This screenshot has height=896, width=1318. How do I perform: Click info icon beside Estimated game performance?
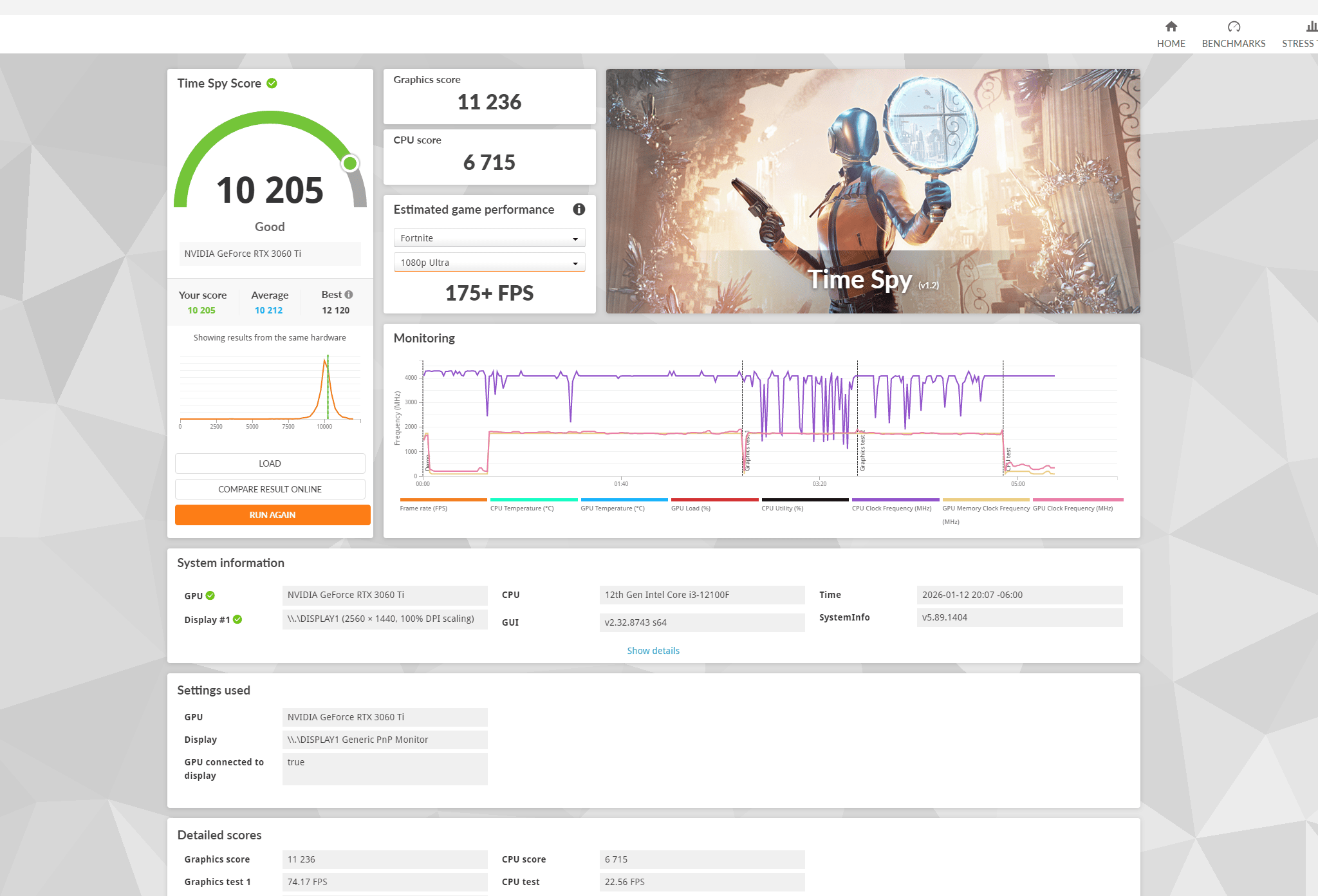pyautogui.click(x=579, y=209)
